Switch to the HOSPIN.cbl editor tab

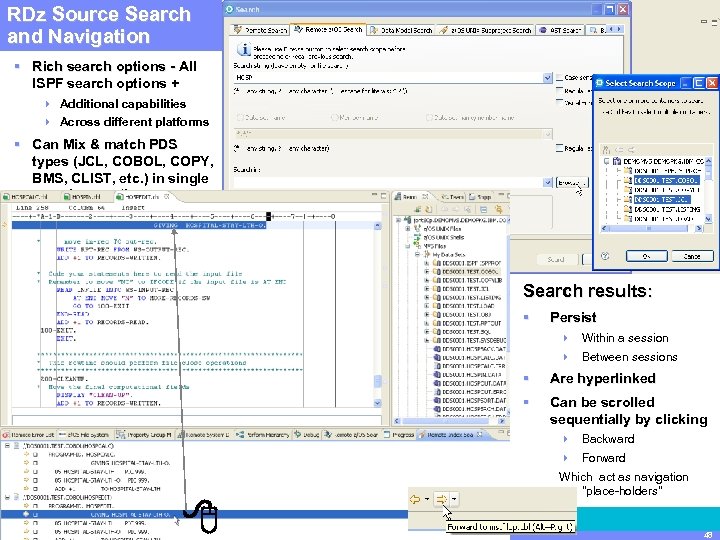coord(82,197)
